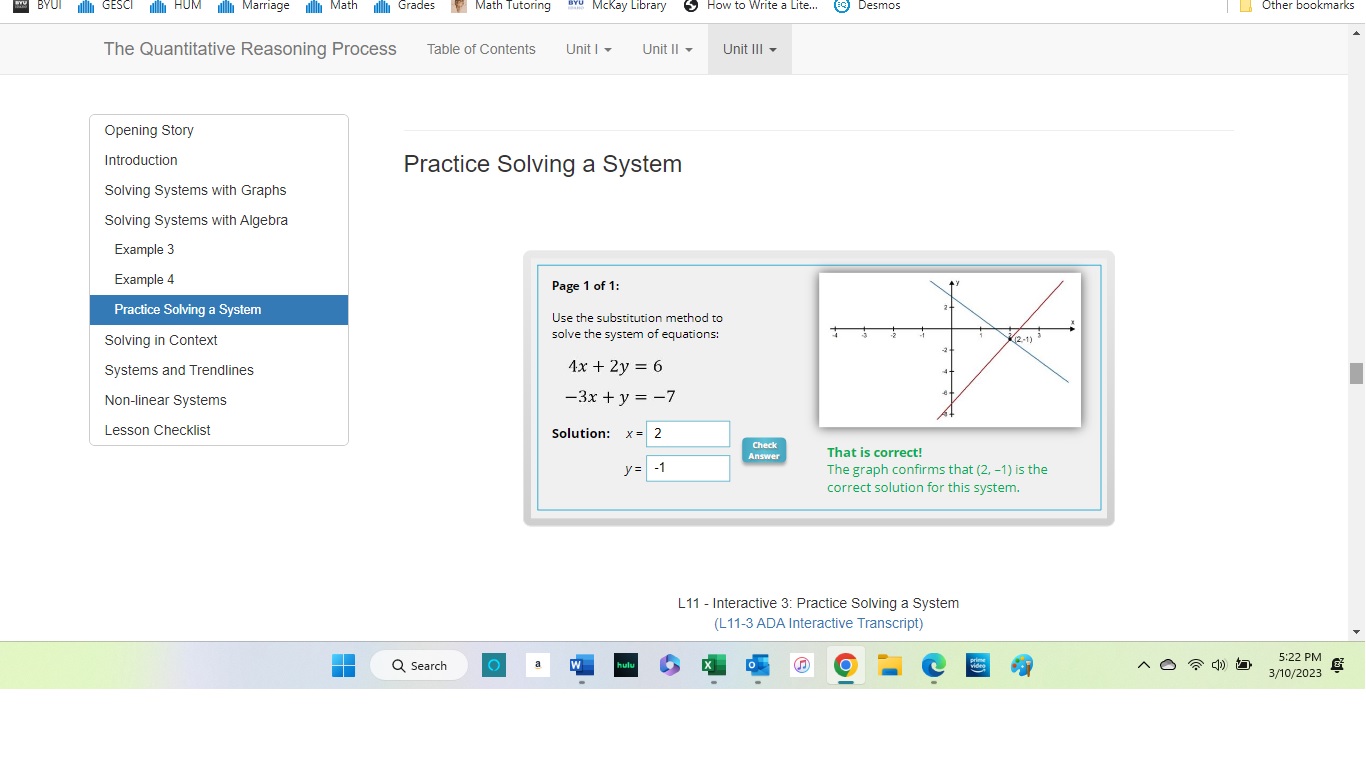1366x768 pixels.
Task: Go to The Quantitative Reasoning Process home
Action: pos(250,49)
